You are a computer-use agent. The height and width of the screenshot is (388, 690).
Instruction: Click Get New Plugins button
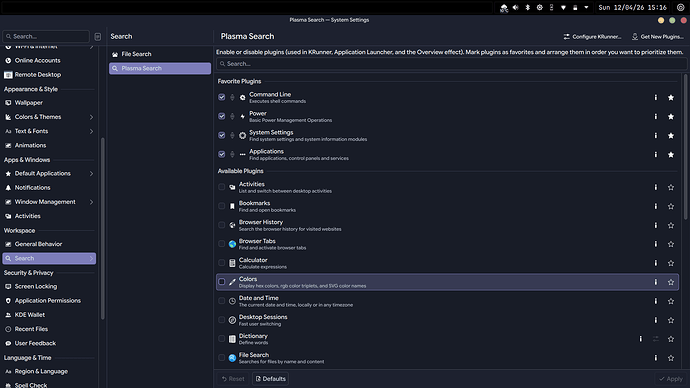pos(657,37)
